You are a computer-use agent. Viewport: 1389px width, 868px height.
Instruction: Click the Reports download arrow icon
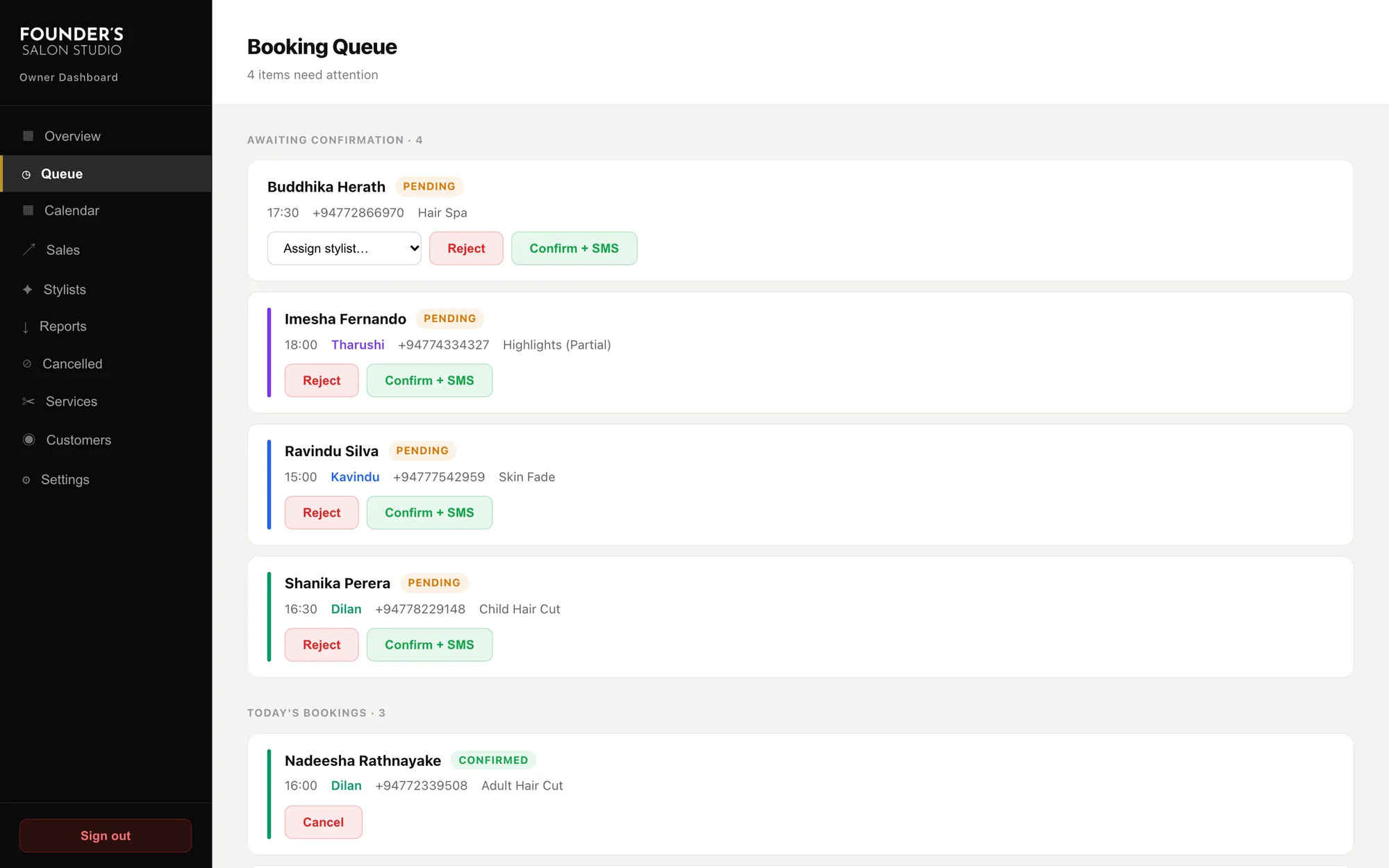click(26, 327)
